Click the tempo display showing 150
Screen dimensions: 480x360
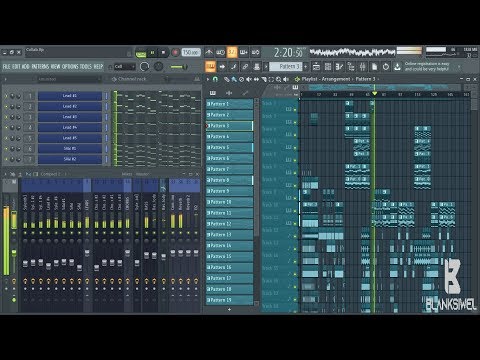pyautogui.click(x=191, y=52)
